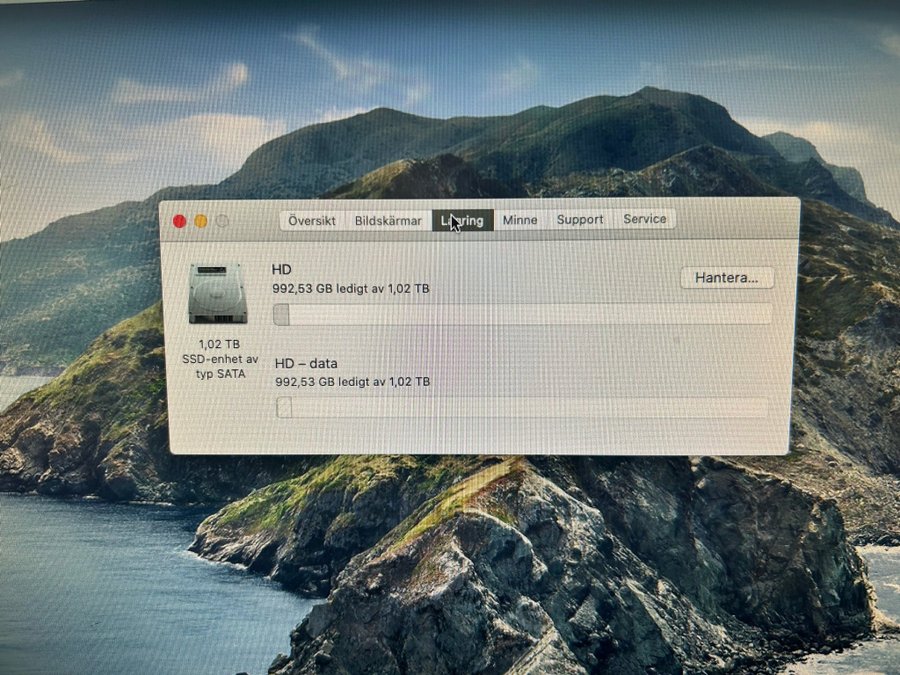Select the "HD" volume name label
The width and height of the screenshot is (900, 675).
(x=280, y=269)
